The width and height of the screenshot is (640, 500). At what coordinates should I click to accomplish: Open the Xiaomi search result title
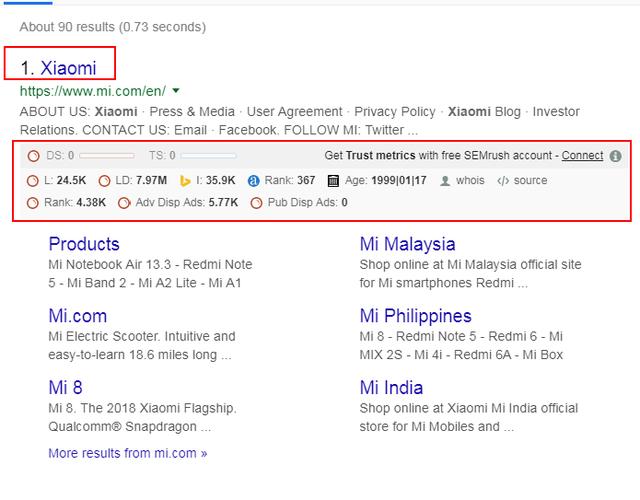pyautogui.click(x=68, y=68)
